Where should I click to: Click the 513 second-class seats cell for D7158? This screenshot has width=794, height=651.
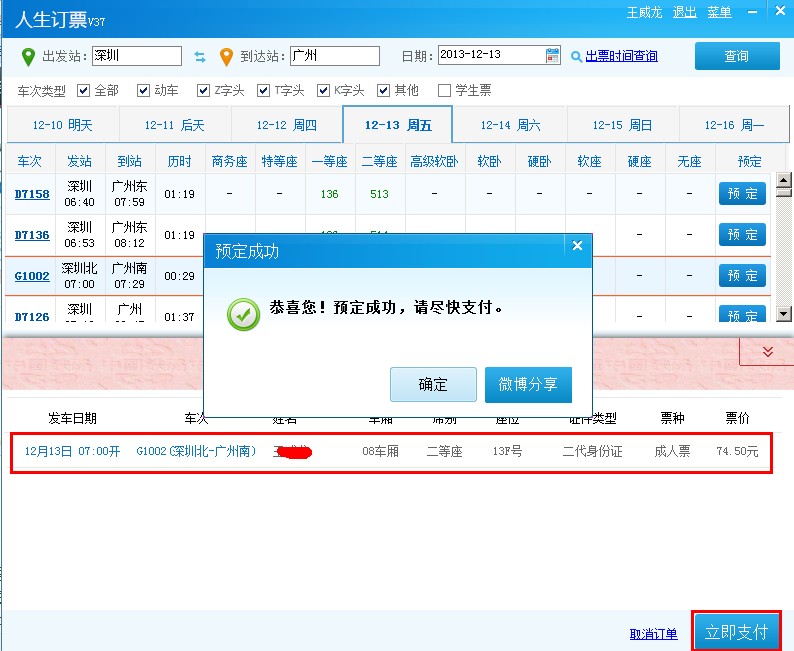379,194
